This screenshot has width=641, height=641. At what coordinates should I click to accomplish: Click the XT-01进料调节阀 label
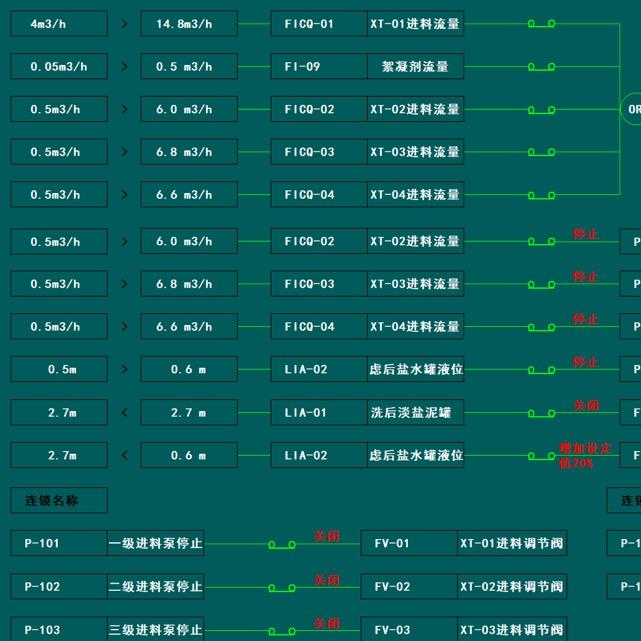point(512,543)
